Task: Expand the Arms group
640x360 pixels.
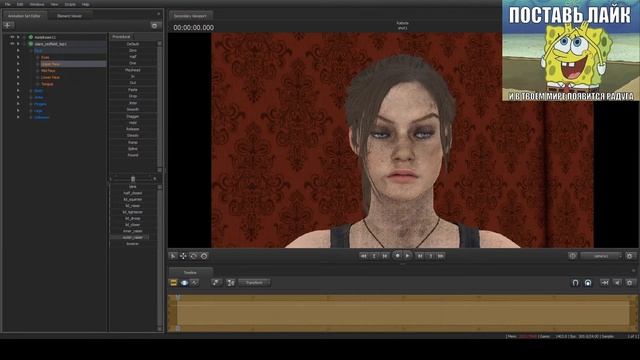Action: pyautogui.click(x=31, y=98)
